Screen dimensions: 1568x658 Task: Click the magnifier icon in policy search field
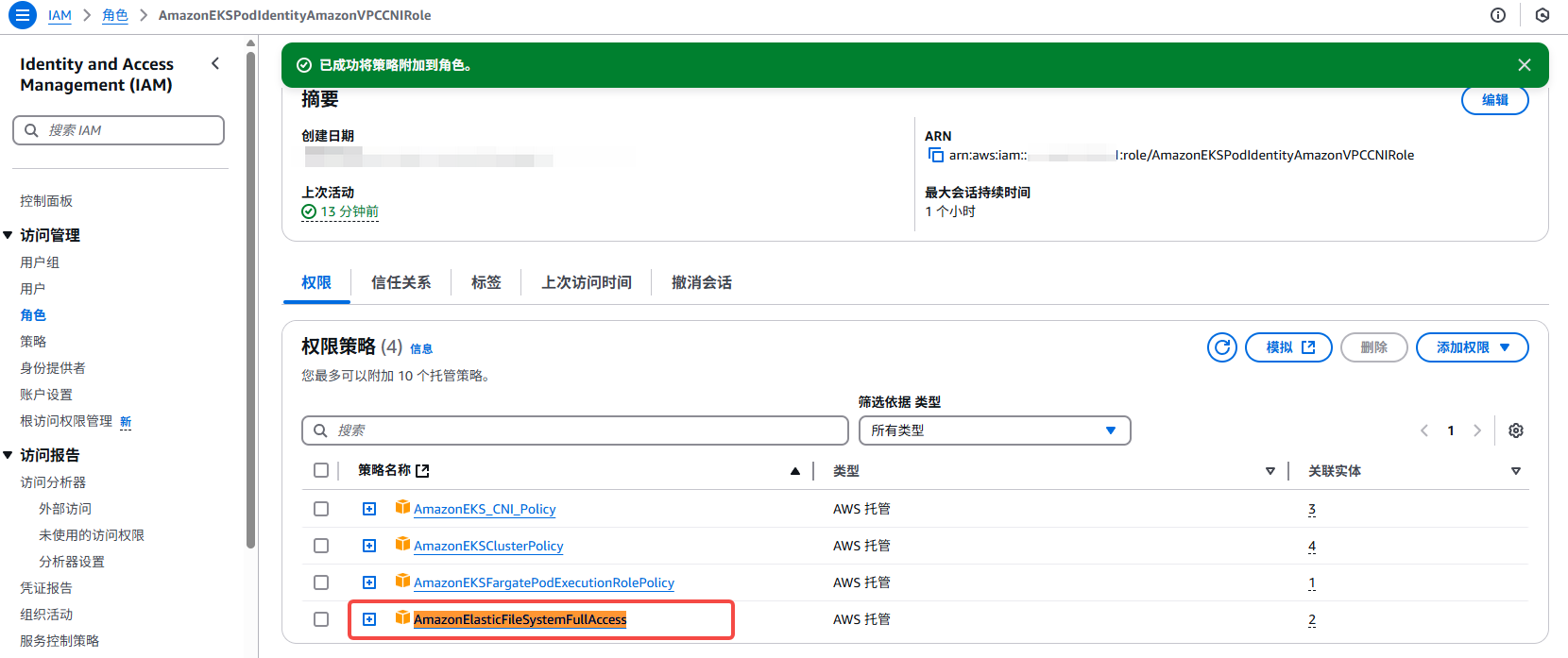320,430
